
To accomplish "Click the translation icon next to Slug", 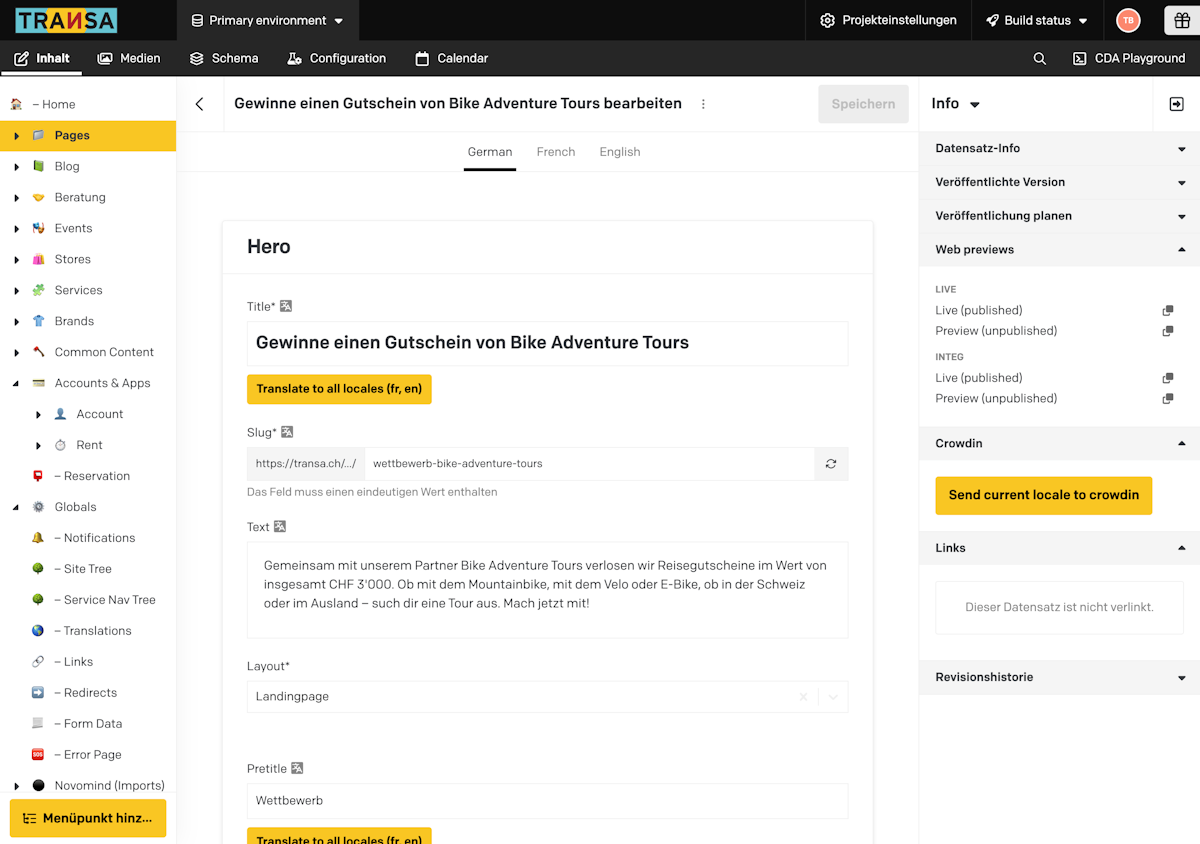I will [x=287, y=432].
